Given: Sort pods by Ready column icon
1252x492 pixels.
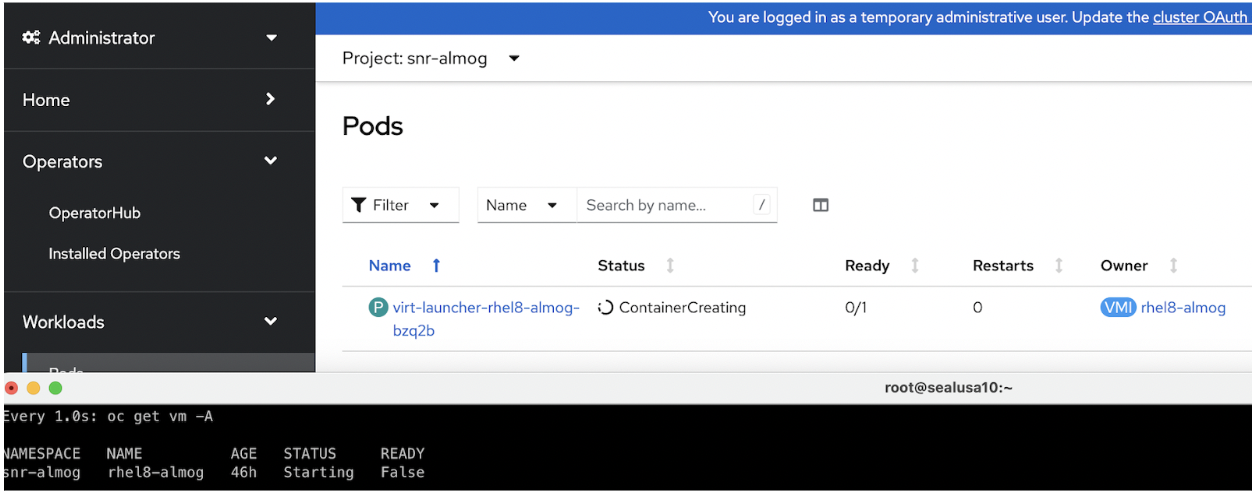Looking at the screenshot, I should click(x=914, y=266).
